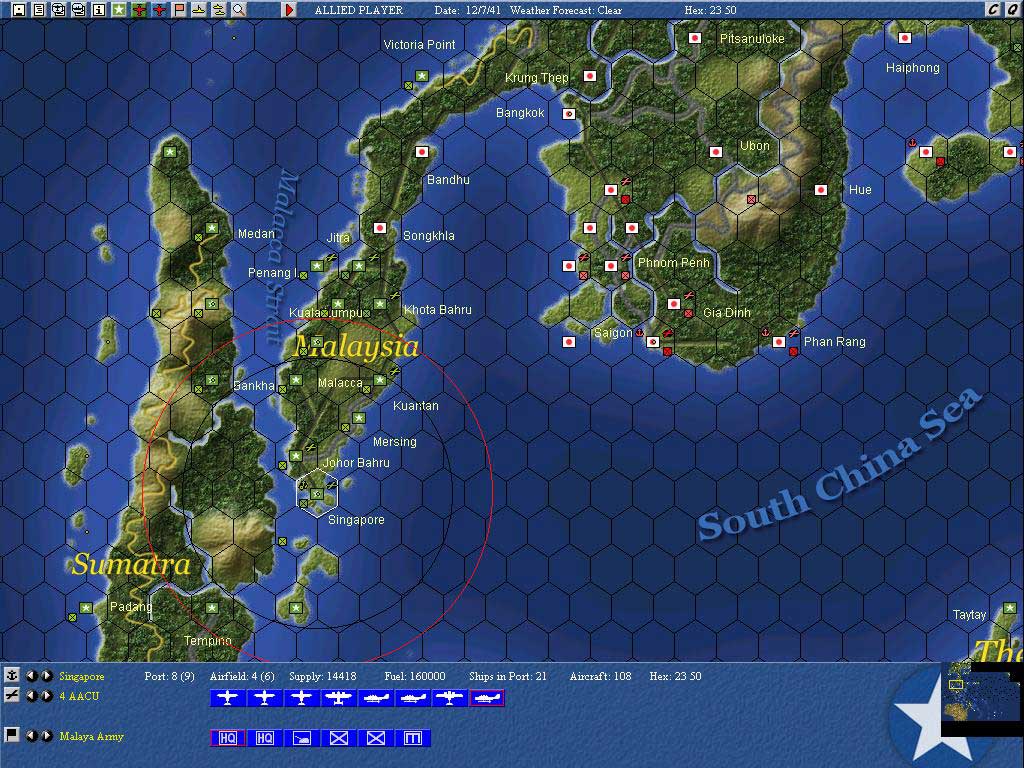Open the Malaya Army unit link
The height and width of the screenshot is (768, 1024).
(x=91, y=736)
